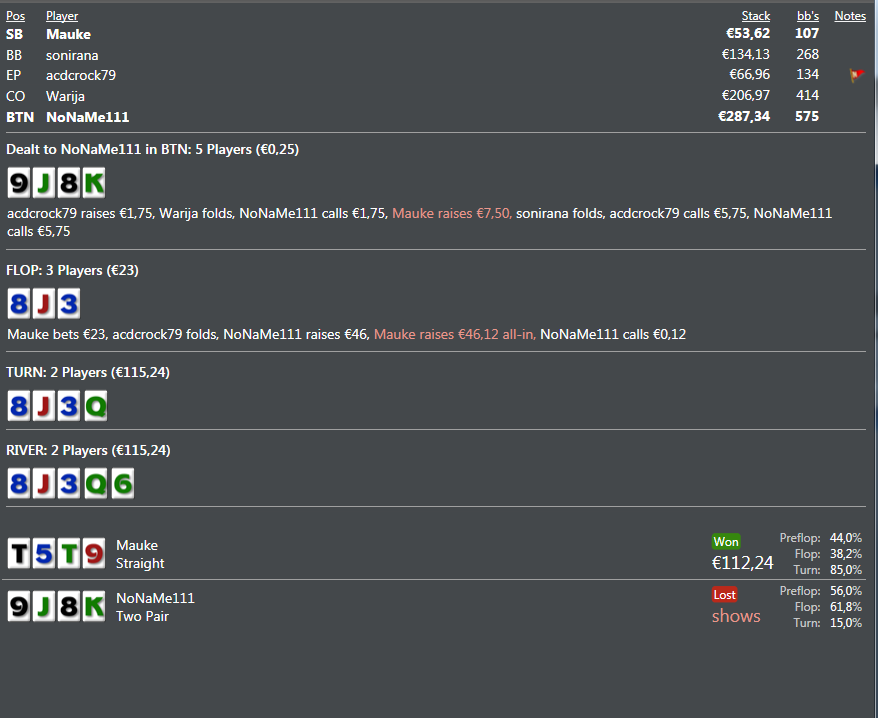Click the green Won badge
Viewport: 878px width, 718px height.
click(x=726, y=542)
